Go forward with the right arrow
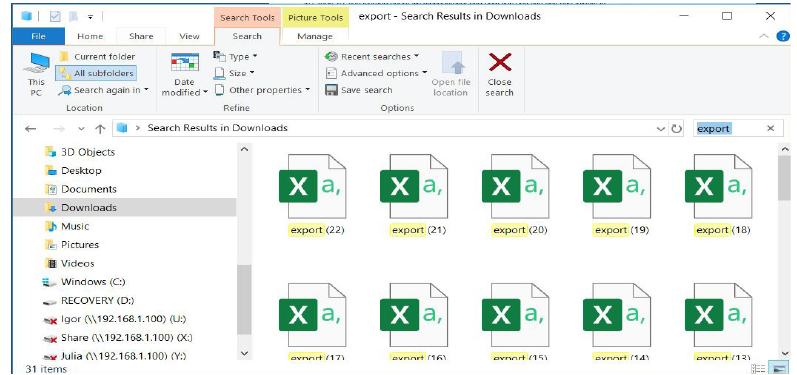The height and width of the screenshot is (375, 797). pyautogui.click(x=59, y=129)
